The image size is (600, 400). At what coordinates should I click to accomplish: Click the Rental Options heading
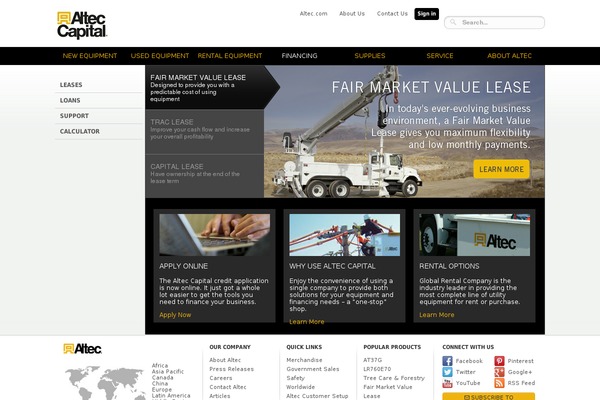449,266
